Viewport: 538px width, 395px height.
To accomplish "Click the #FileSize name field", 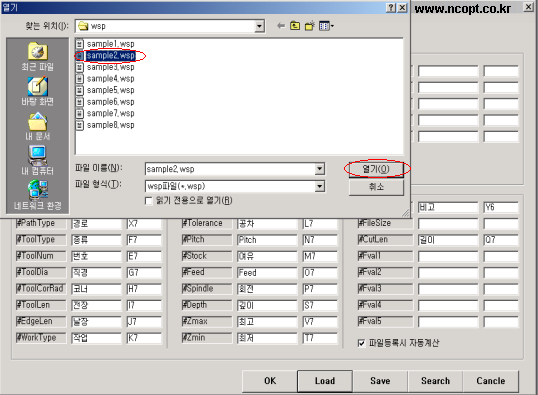I will point(448,224).
